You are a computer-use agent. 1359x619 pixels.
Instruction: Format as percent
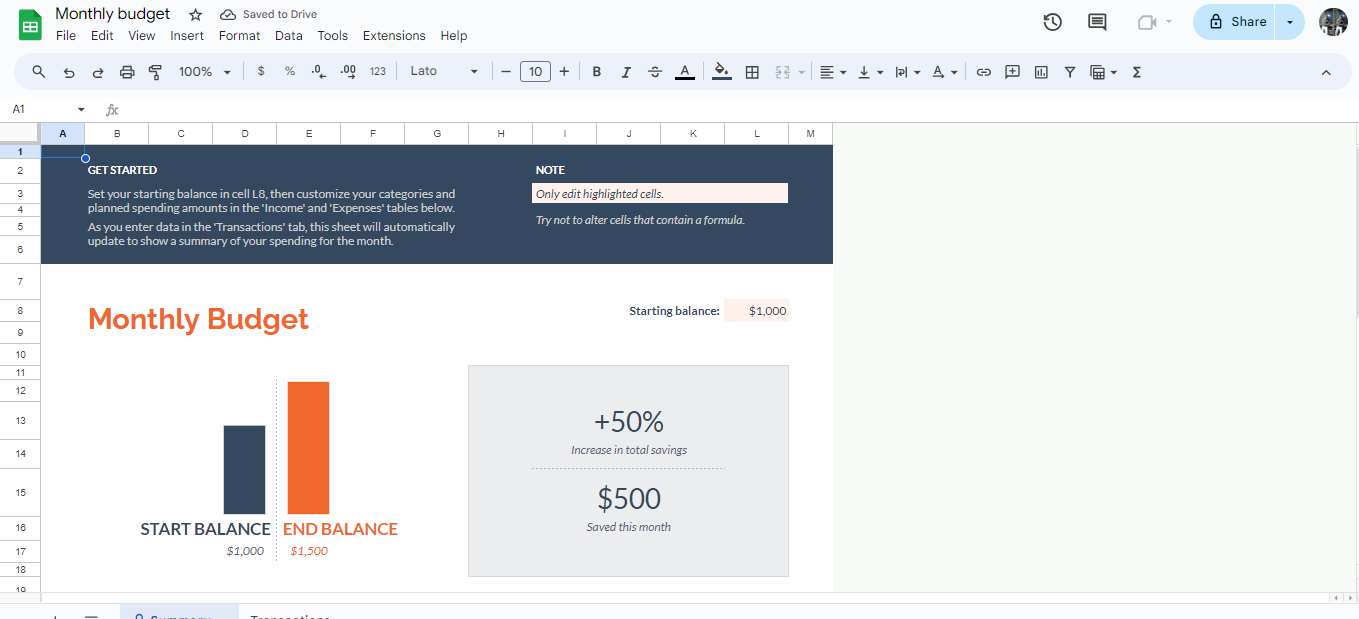click(290, 72)
